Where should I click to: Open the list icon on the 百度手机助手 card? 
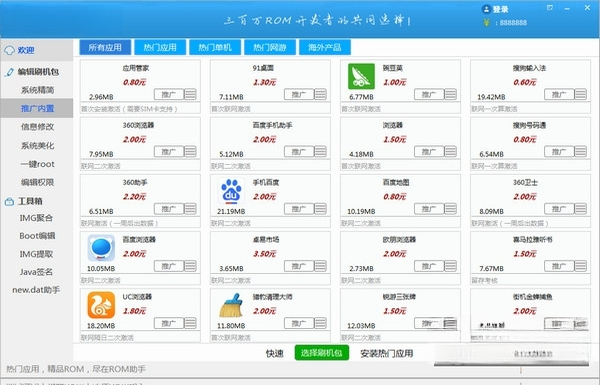320,151
